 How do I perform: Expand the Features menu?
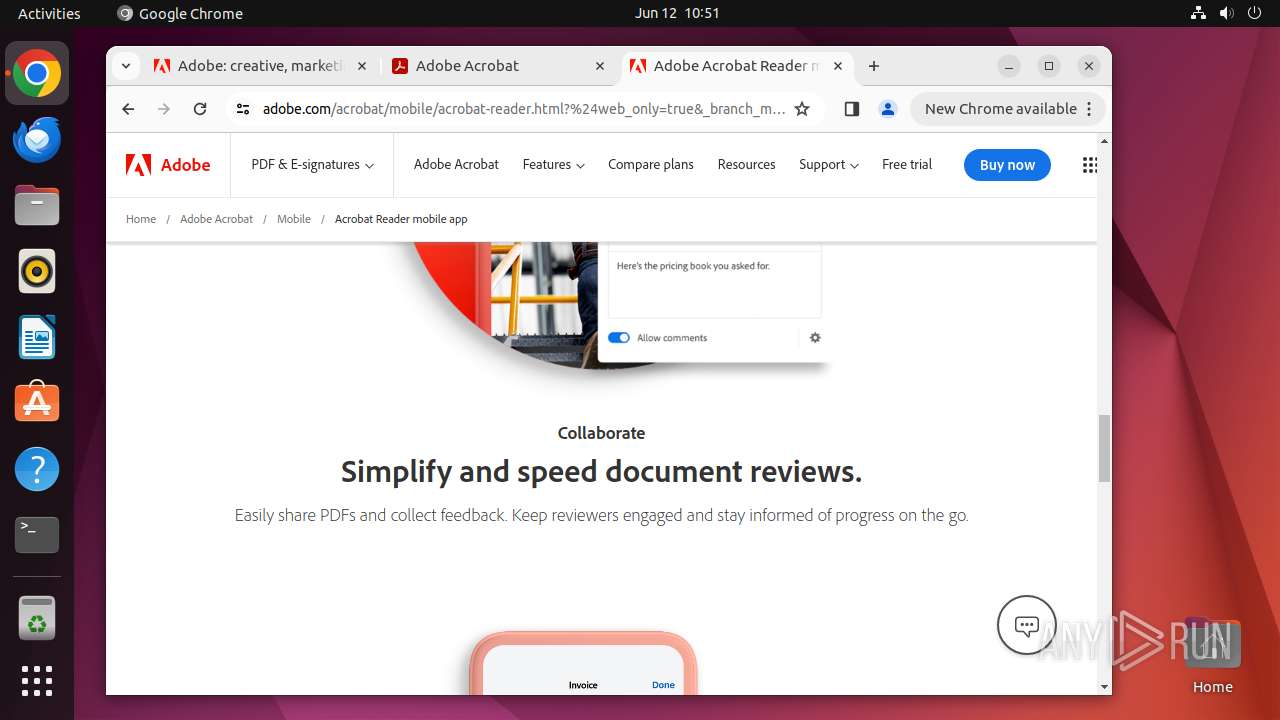[x=553, y=165]
